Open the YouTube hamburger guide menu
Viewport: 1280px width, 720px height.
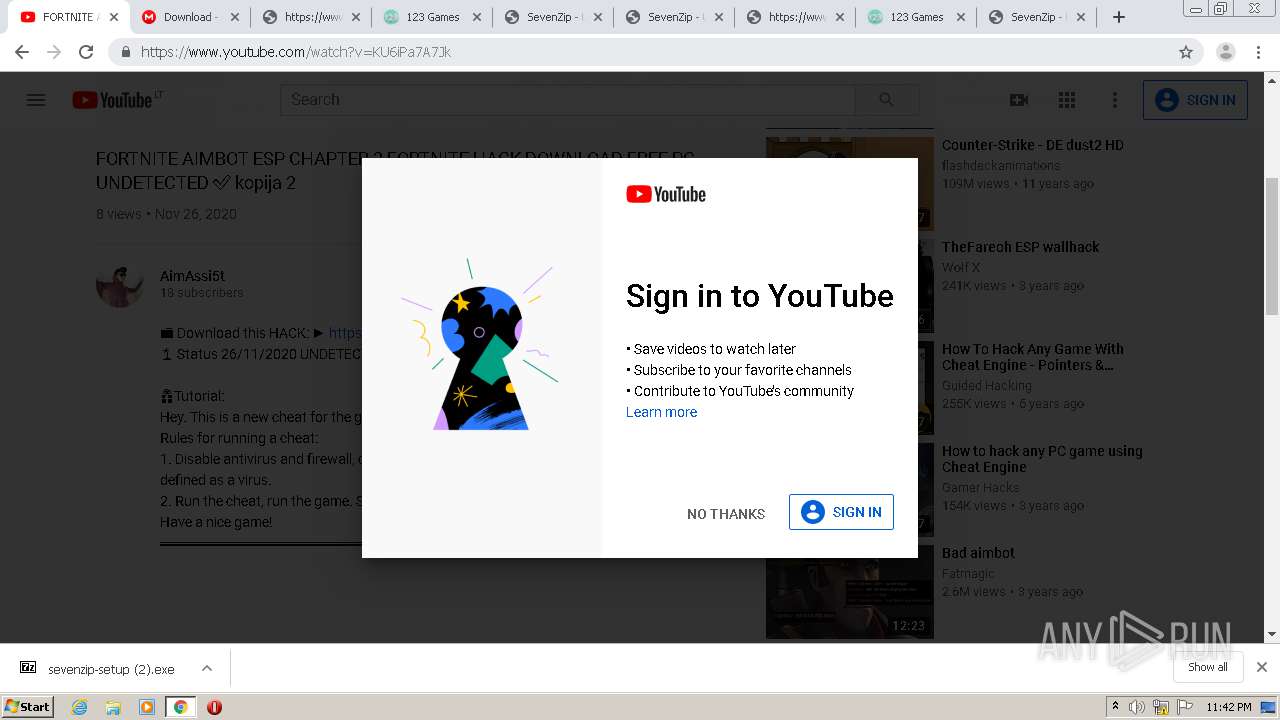point(36,100)
